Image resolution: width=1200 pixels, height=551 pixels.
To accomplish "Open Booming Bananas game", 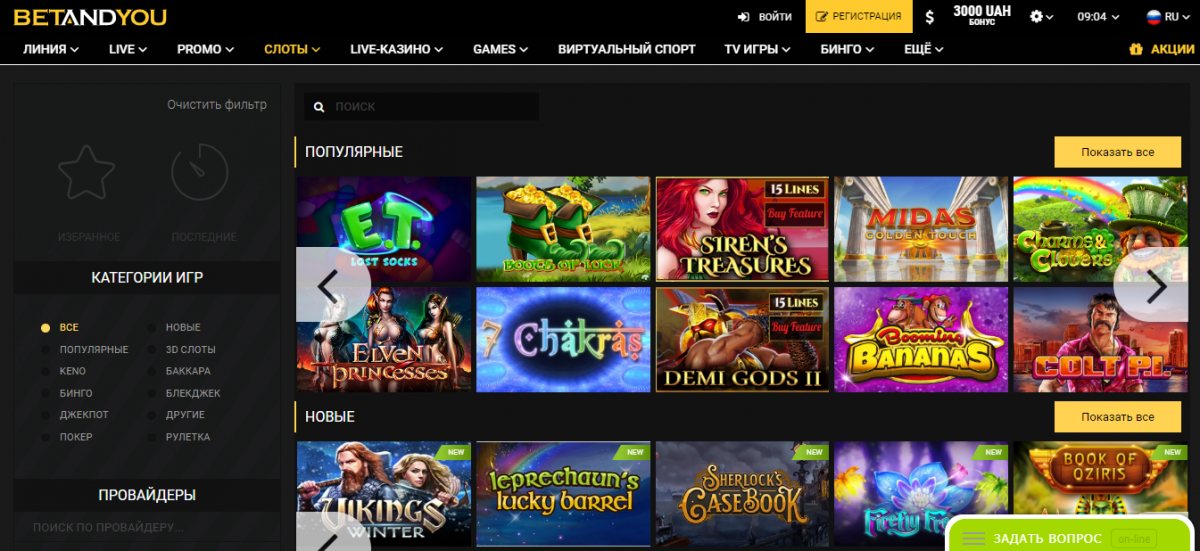I will coord(921,340).
